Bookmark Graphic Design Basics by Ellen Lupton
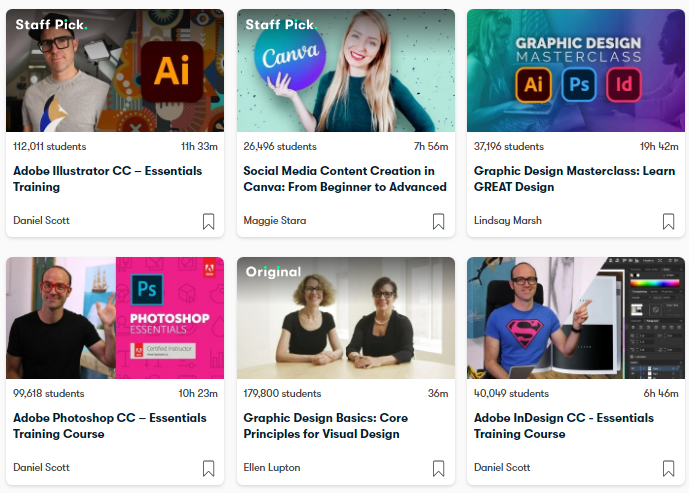 tap(439, 468)
